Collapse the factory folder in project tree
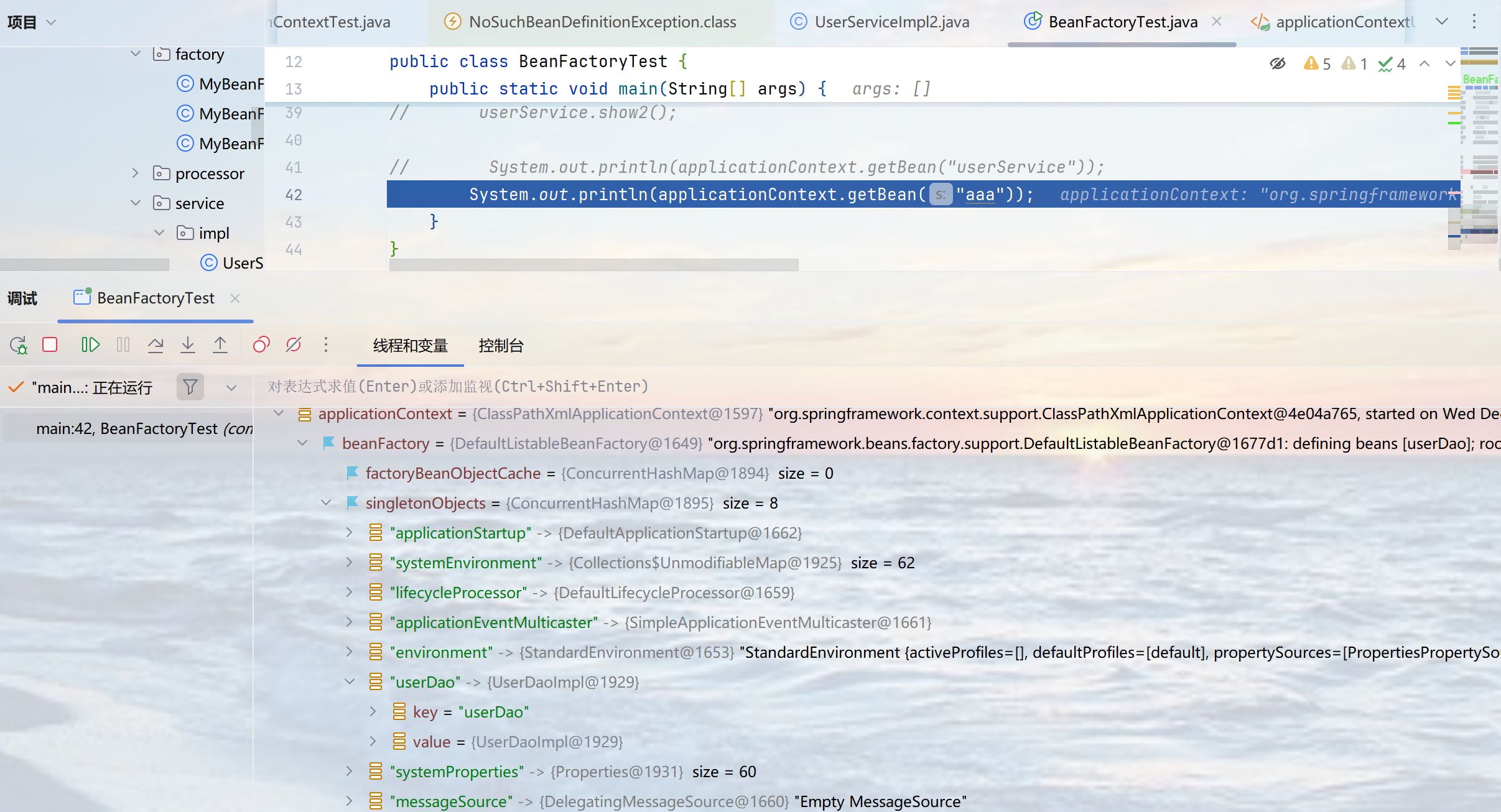 click(x=136, y=54)
